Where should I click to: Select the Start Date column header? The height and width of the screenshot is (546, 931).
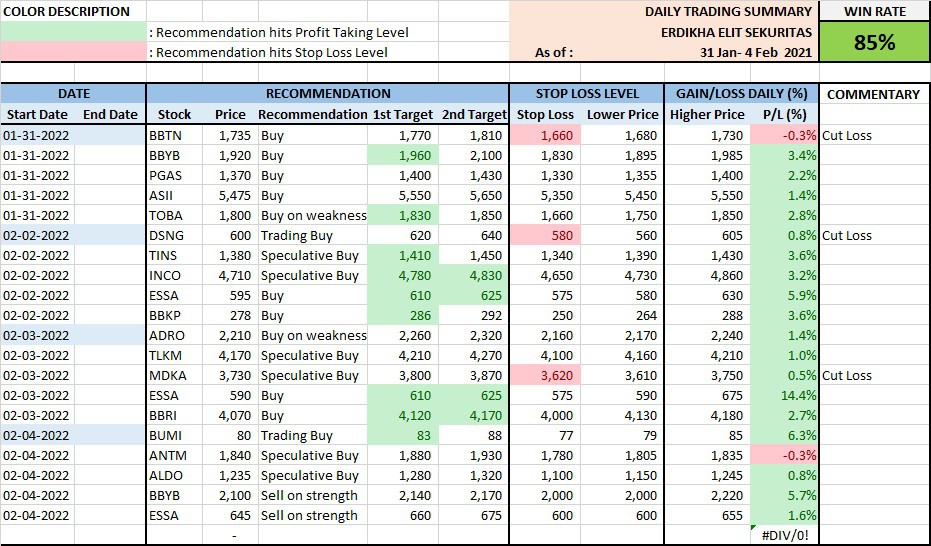click(36, 115)
